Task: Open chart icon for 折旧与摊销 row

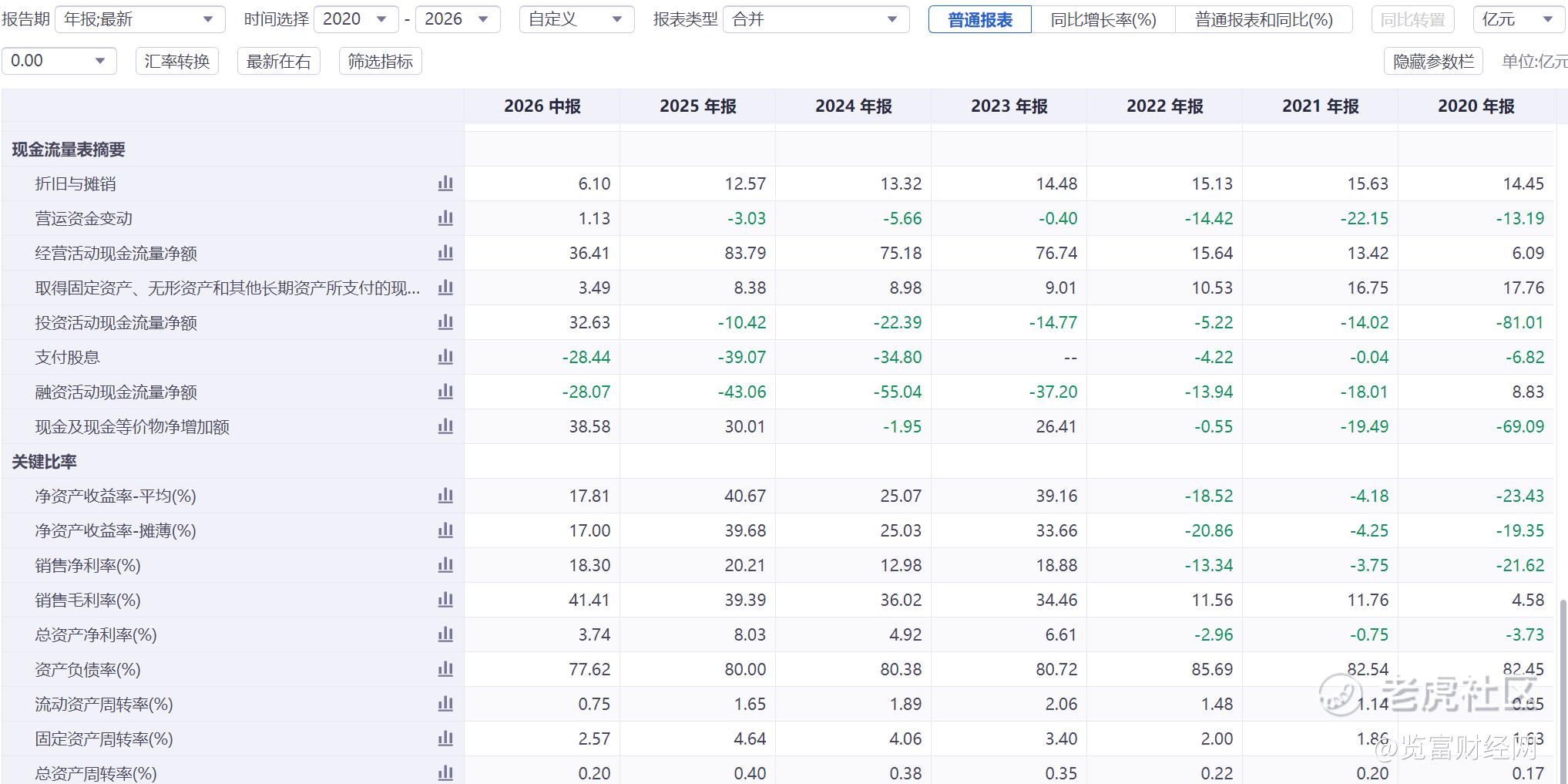Action: pyautogui.click(x=445, y=183)
